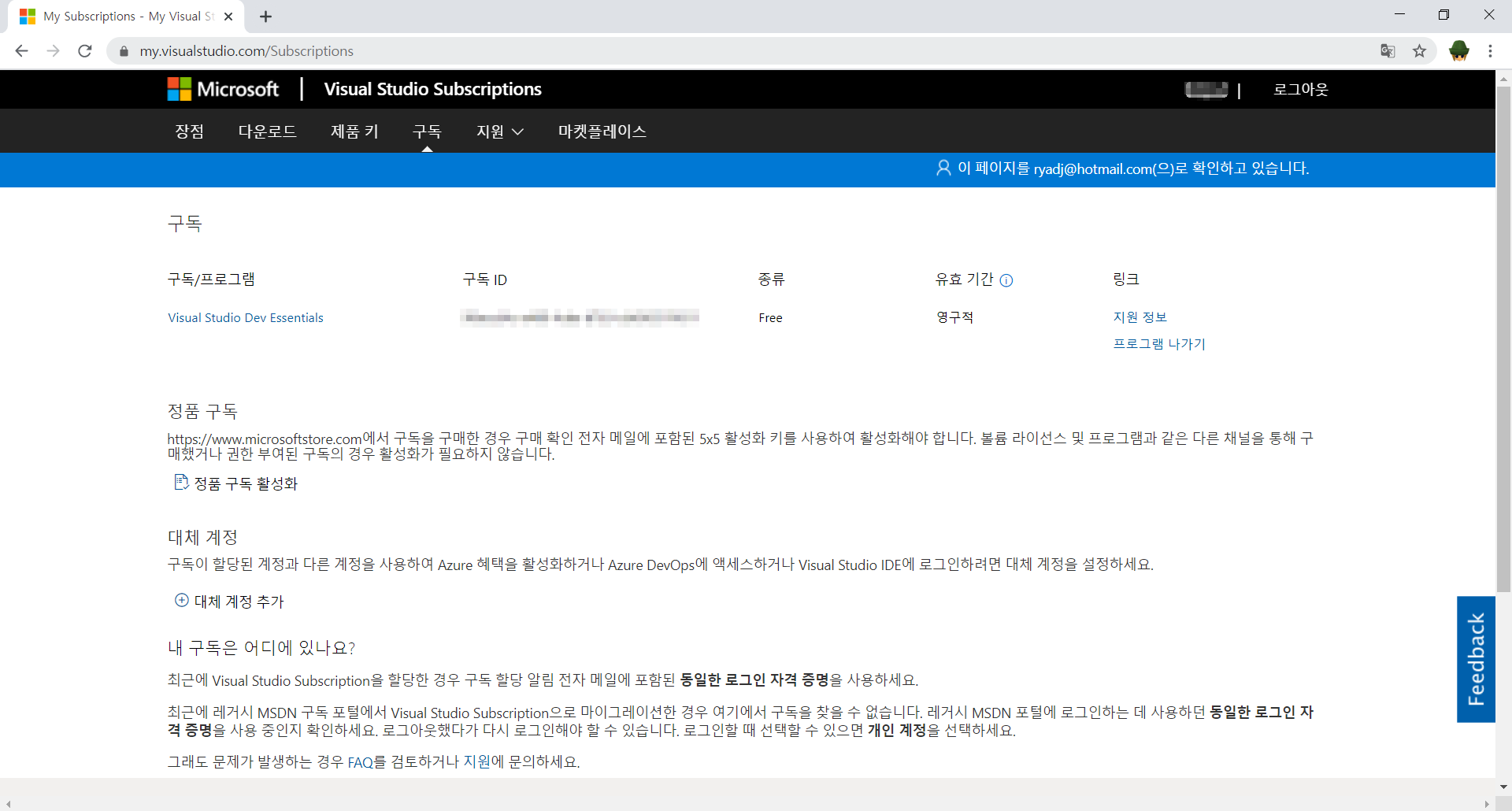The image size is (1512, 811).
Task: Click the blurred account name in the header
Action: pos(1206,90)
